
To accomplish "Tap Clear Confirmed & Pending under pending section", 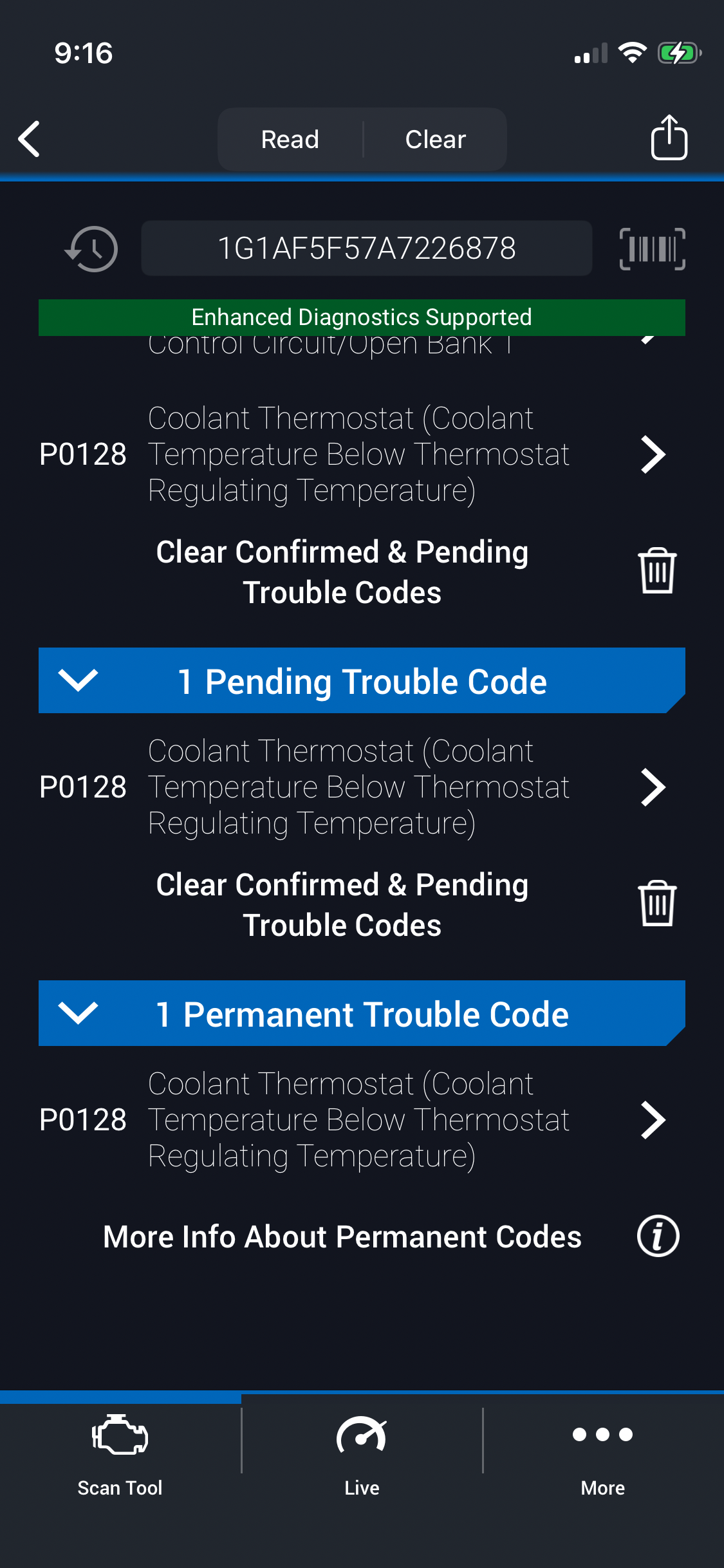I will (x=342, y=904).
